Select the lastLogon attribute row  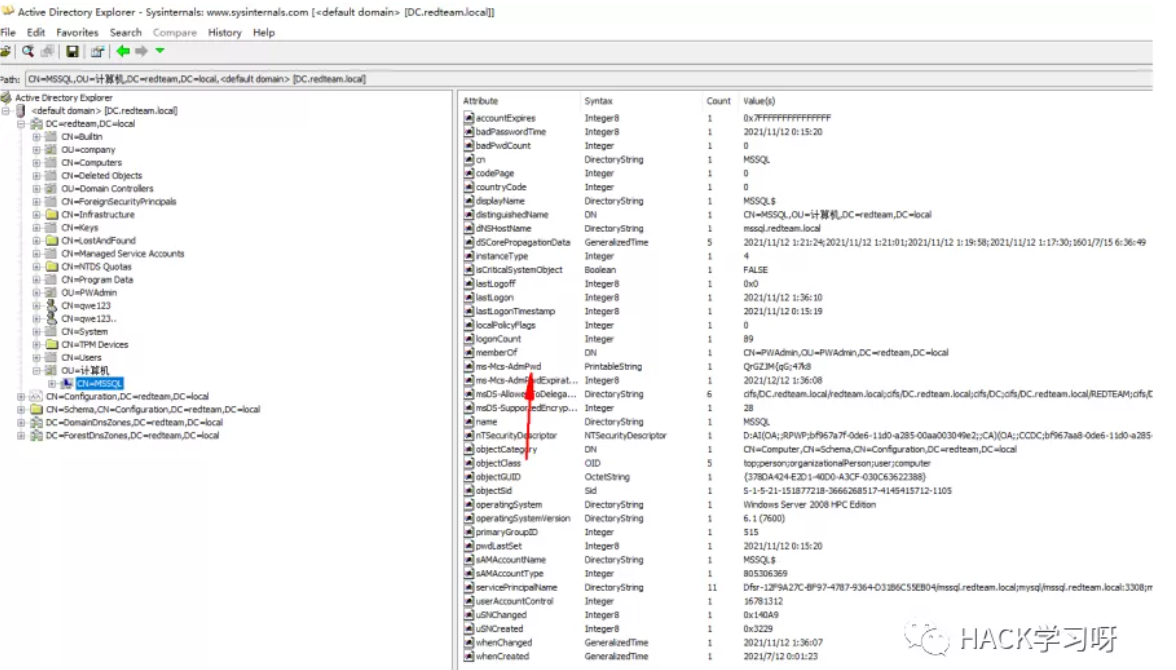click(807, 297)
